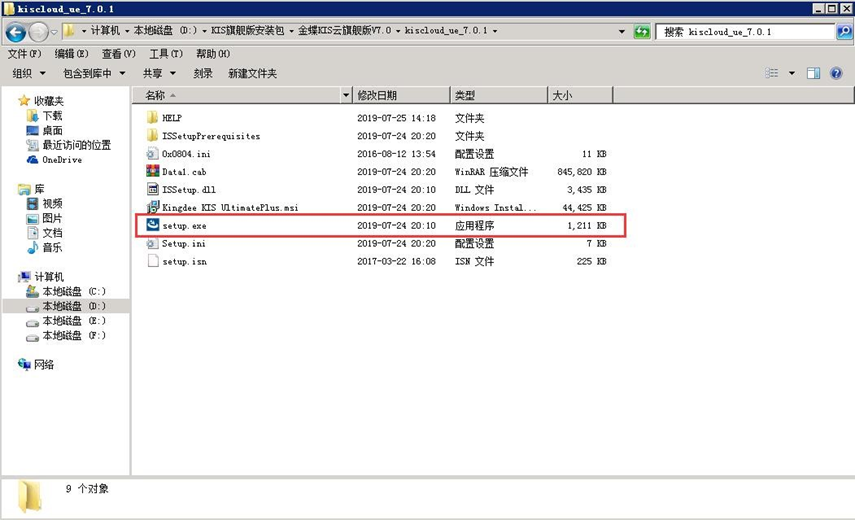Viewport: 855px width, 520px height.
Task: Open OneDrive in the navigation pane
Action: coord(62,160)
